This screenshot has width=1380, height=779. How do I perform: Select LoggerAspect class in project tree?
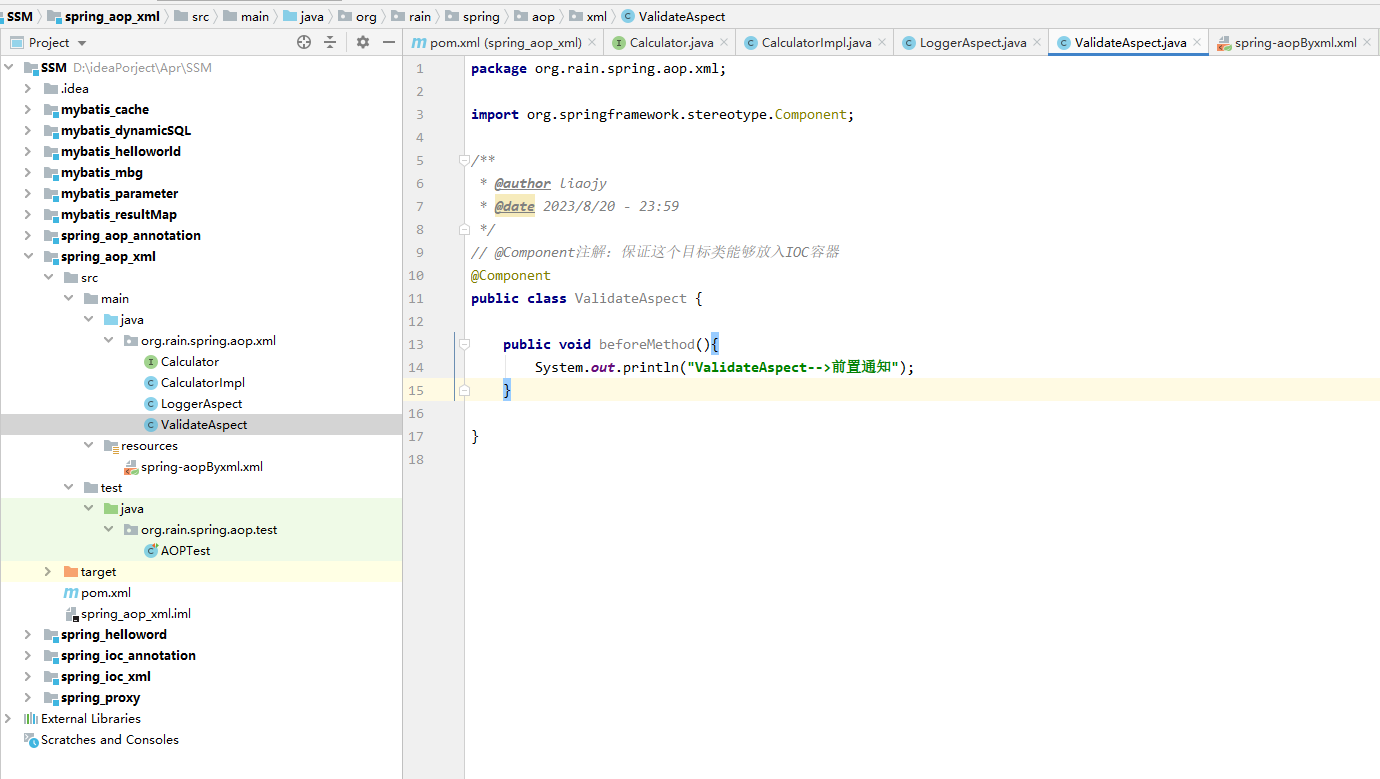click(202, 404)
